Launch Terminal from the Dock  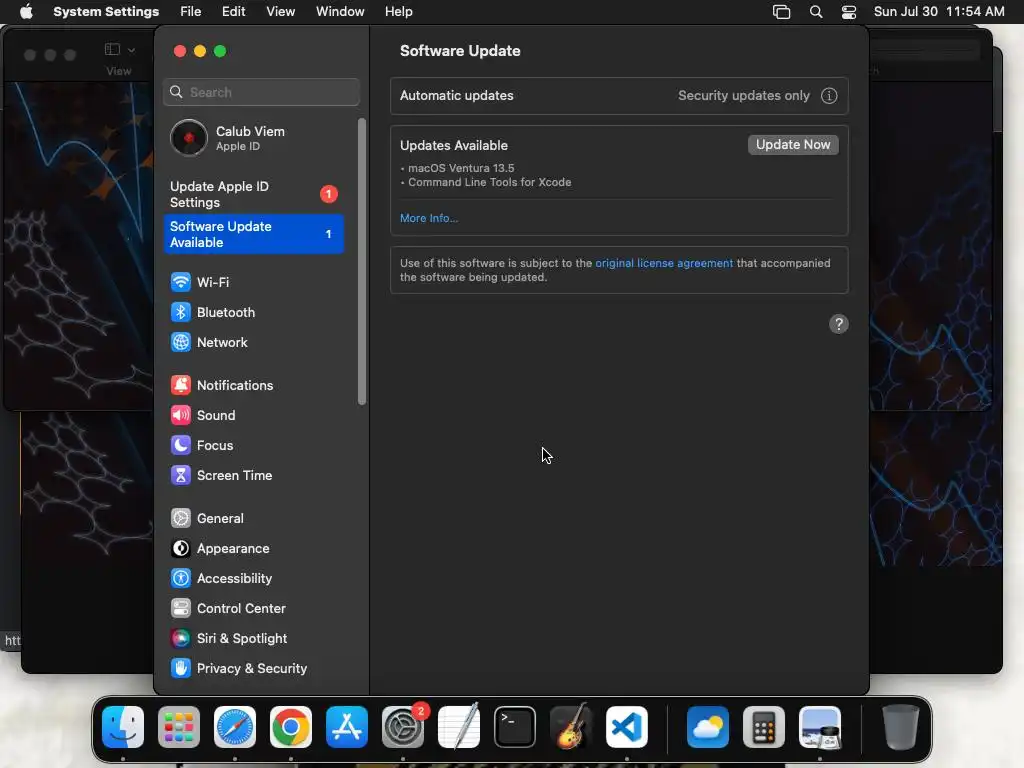515,727
